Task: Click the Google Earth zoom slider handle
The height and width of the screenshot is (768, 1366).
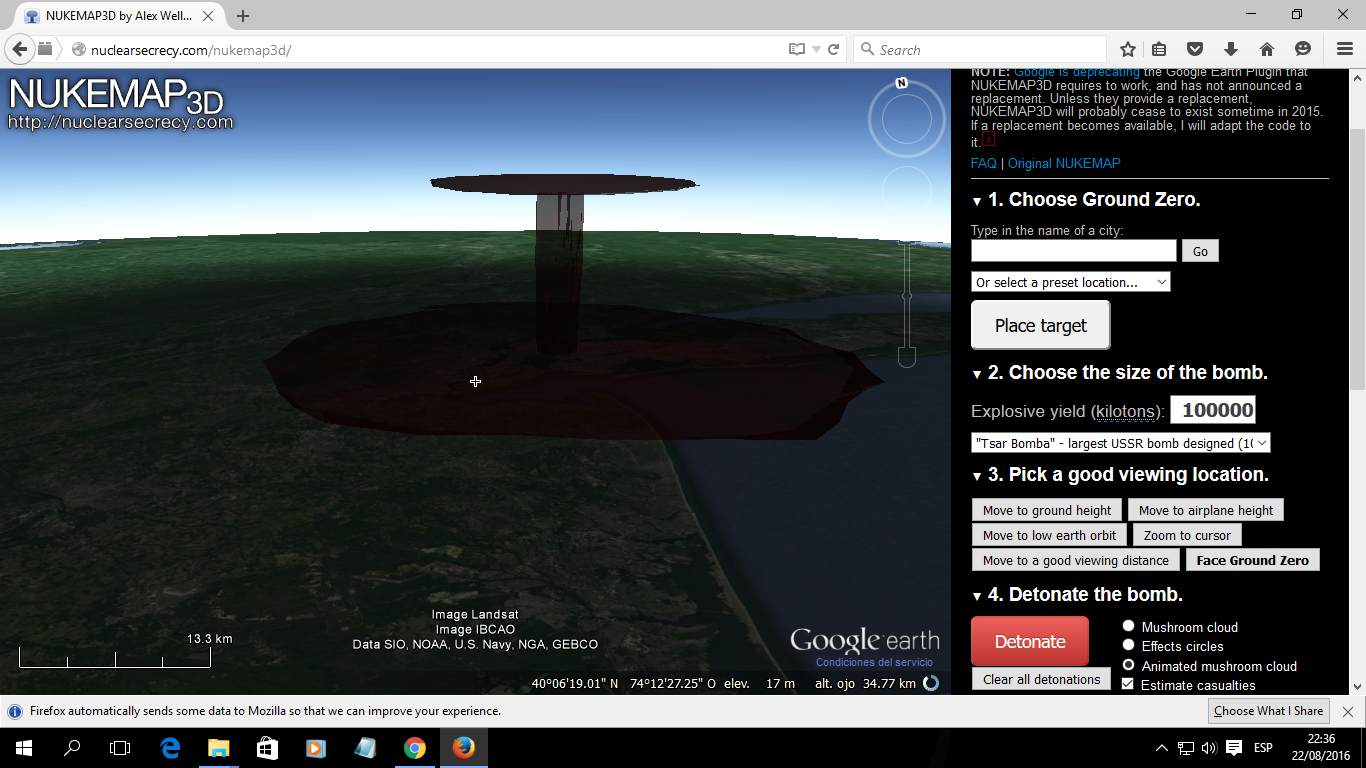Action: tap(907, 296)
